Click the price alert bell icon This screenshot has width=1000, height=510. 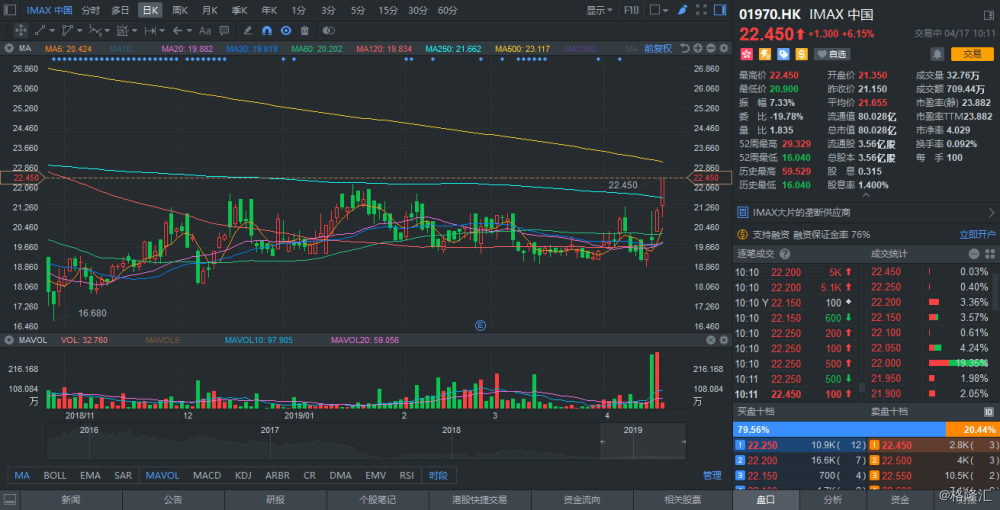click(x=936, y=54)
